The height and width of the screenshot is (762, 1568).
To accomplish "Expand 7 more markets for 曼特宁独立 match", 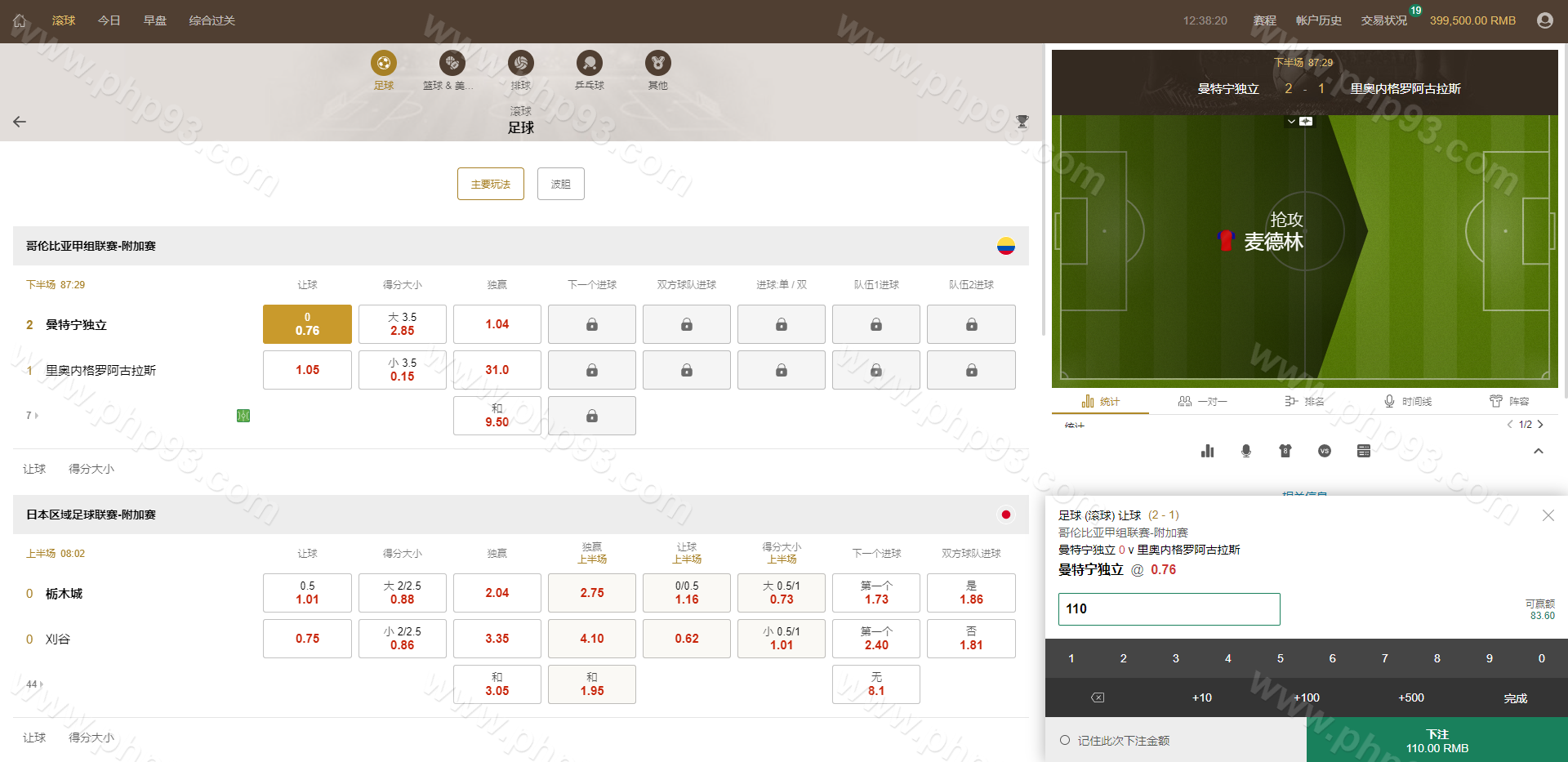I will pos(32,416).
